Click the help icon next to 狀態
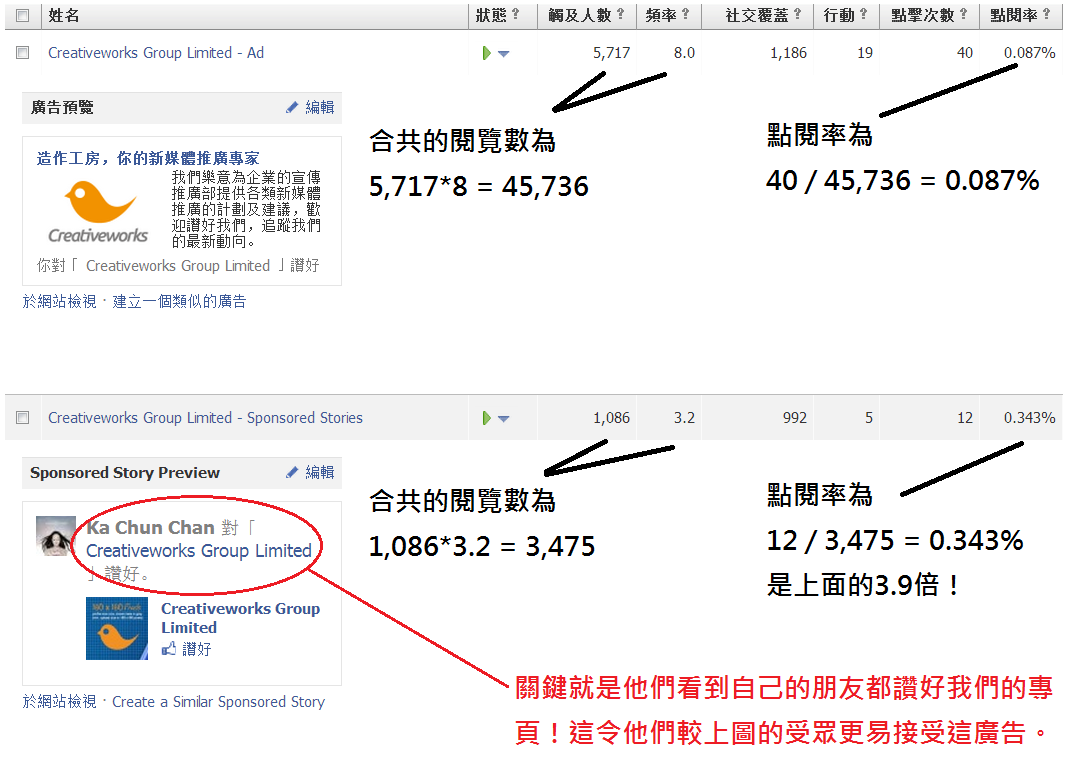Image resolution: width=1065 pixels, height=774 pixels. point(516,15)
